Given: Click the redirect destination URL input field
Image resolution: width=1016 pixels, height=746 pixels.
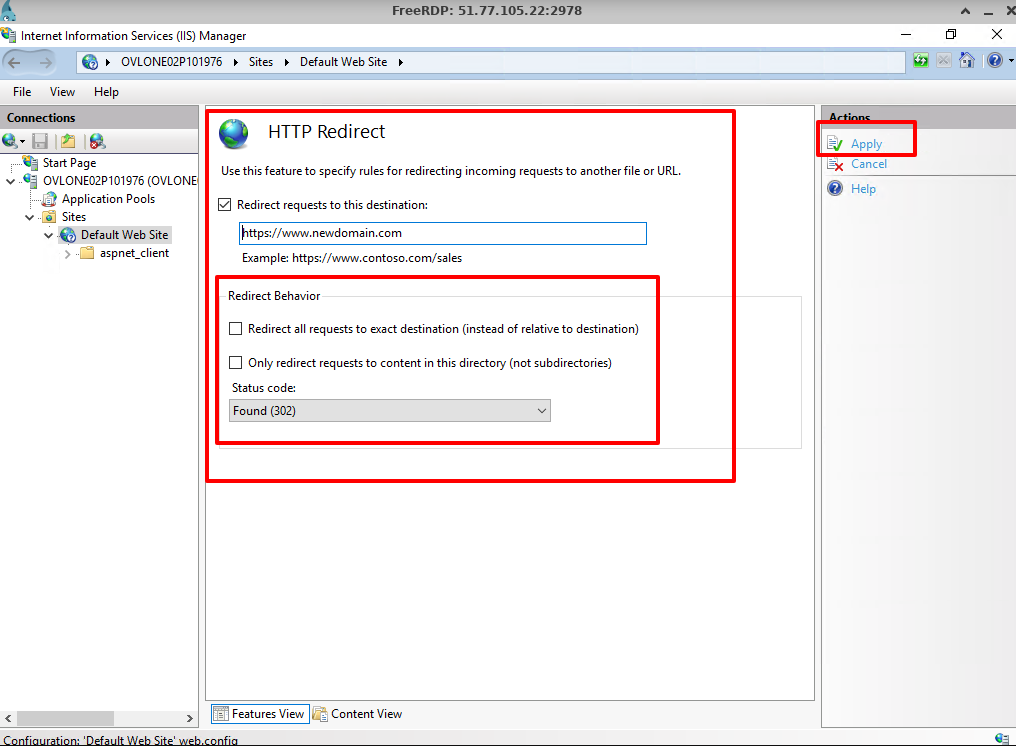Looking at the screenshot, I should click(x=443, y=233).
